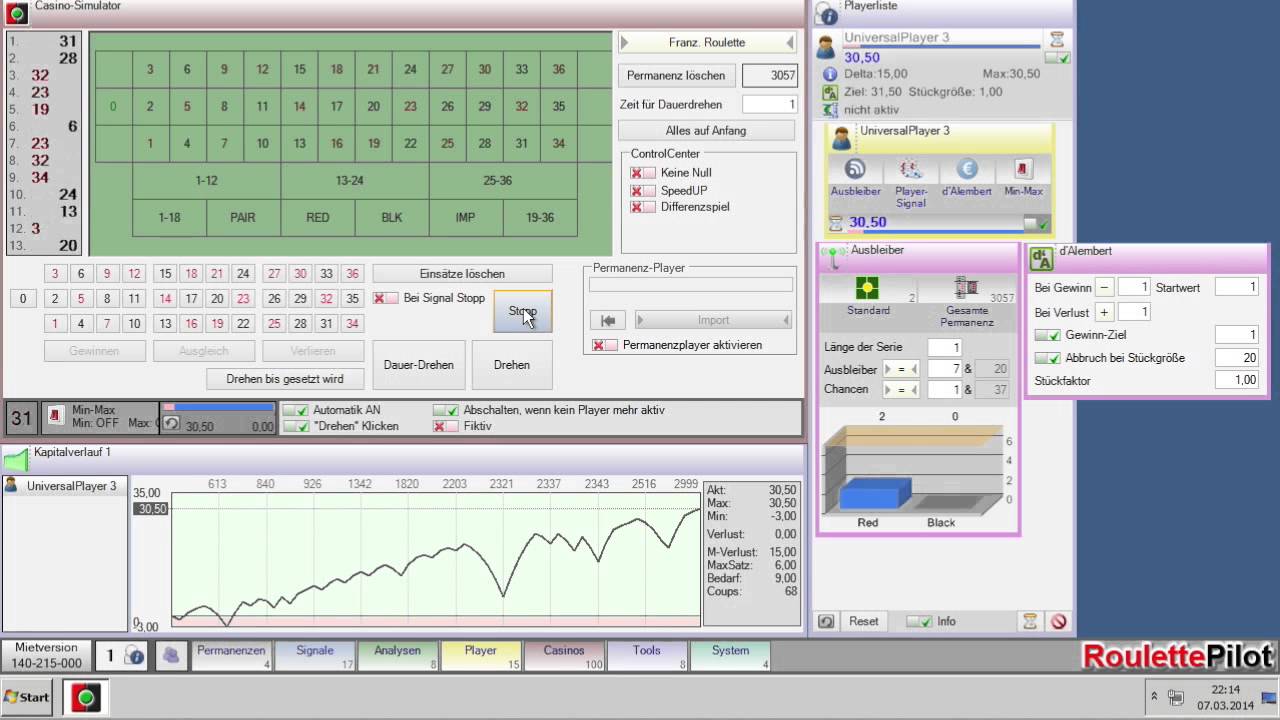Click the Dauer-Drehen button
The width and height of the screenshot is (1280, 720).
pos(419,365)
